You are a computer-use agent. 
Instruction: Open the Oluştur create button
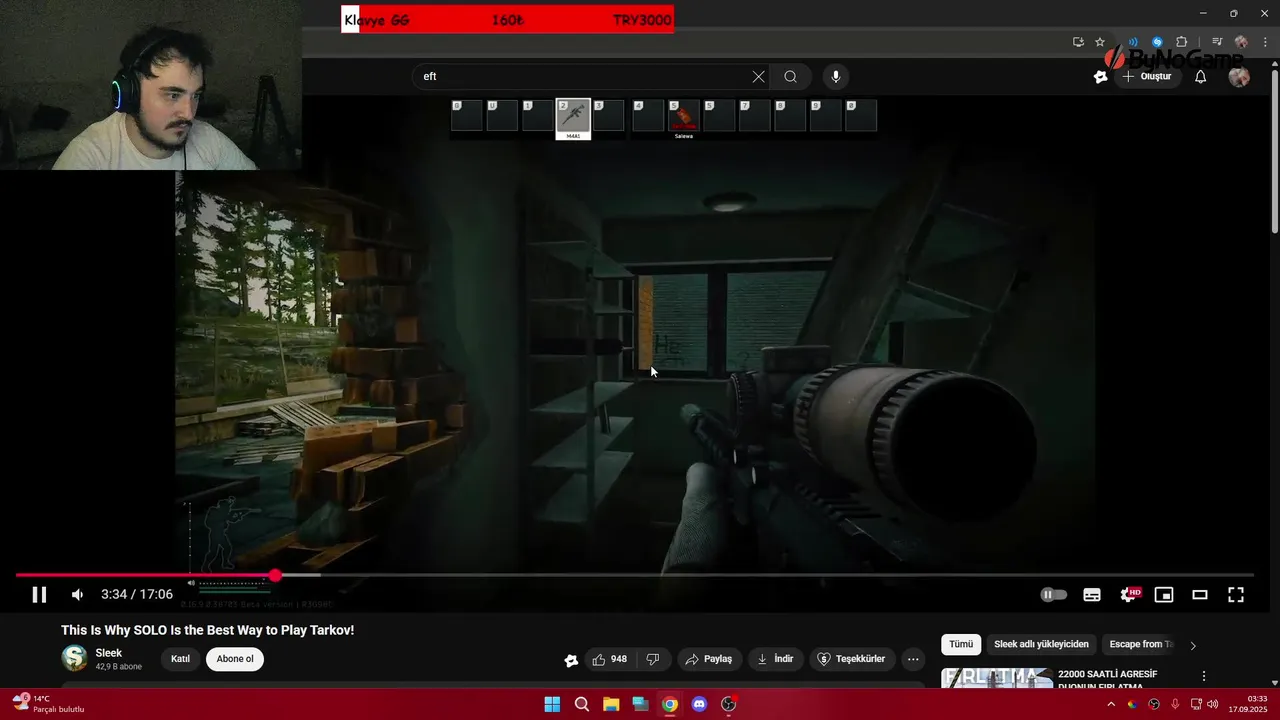tap(1147, 77)
